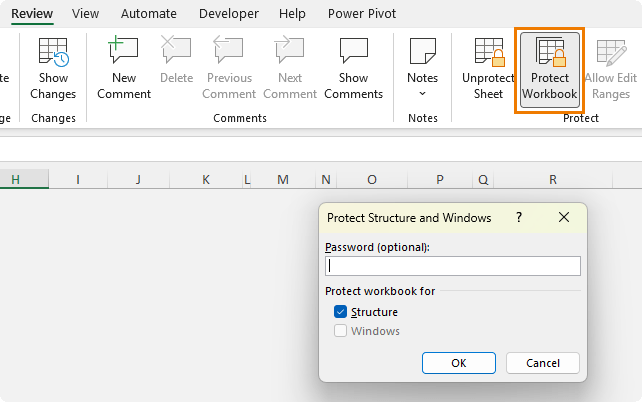Click Show Comments in the ribbon

[x=353, y=69]
